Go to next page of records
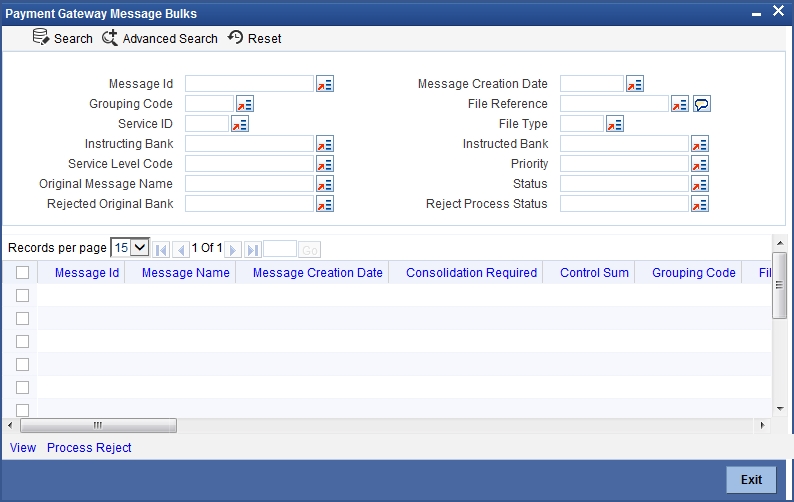Image resolution: width=794 pixels, height=502 pixels. tap(233, 249)
